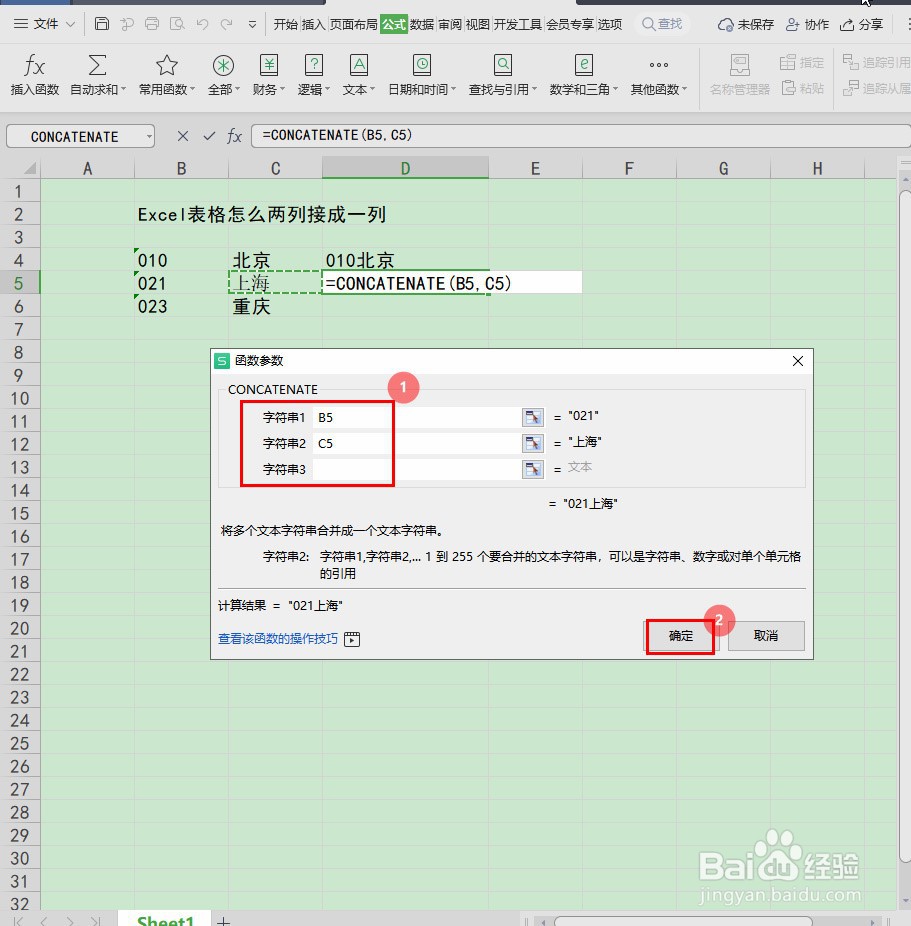This screenshot has height=926, width=911.
Task: Open the 文件 menu
Action: point(44,23)
